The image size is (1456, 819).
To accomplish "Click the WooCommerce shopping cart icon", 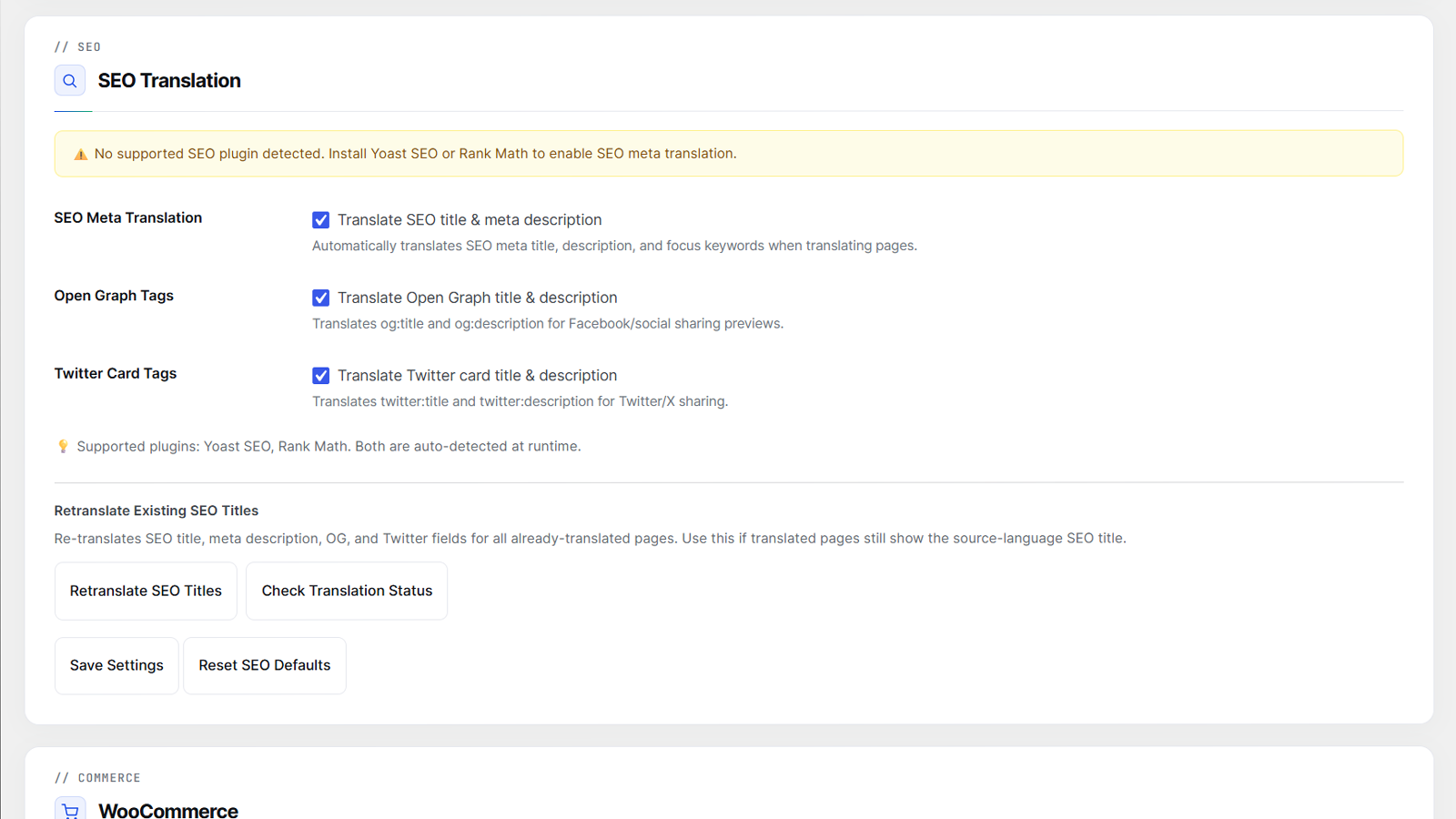I will tap(70, 809).
